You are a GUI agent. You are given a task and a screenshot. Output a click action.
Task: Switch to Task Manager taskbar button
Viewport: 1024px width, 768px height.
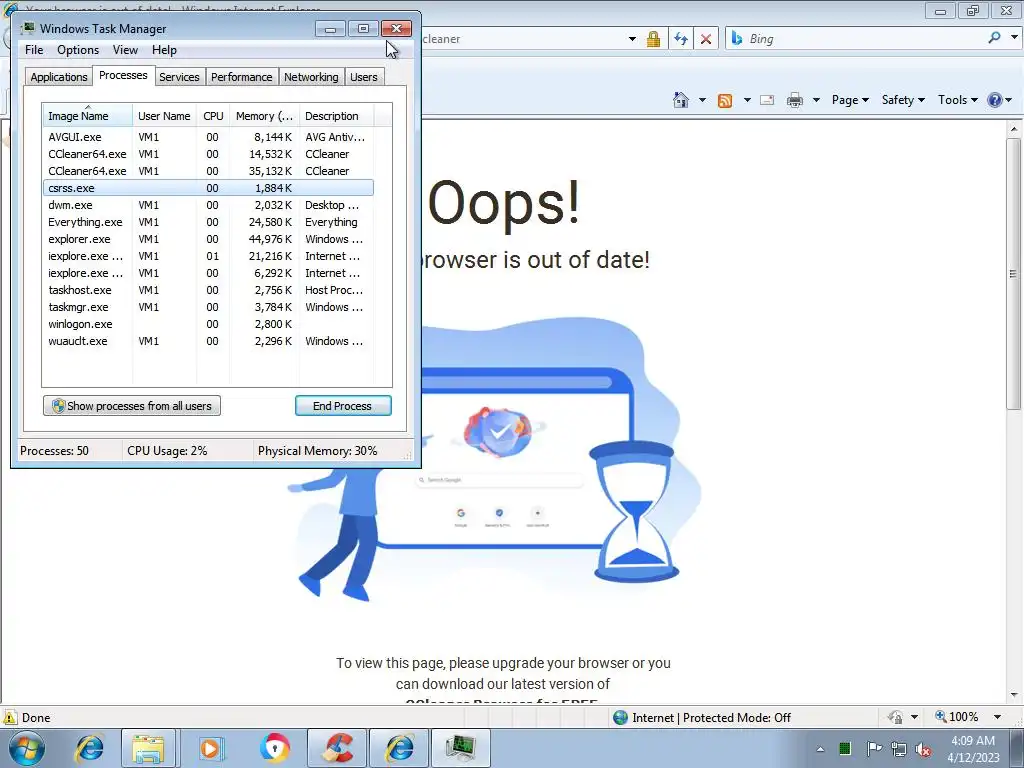(x=461, y=748)
